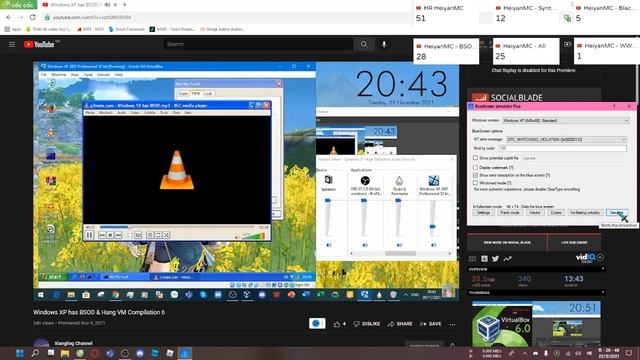Click the video title 'Windows XP has BSOD & Hang VM Compilation 6'
The width and height of the screenshot is (640, 360).
(99, 312)
